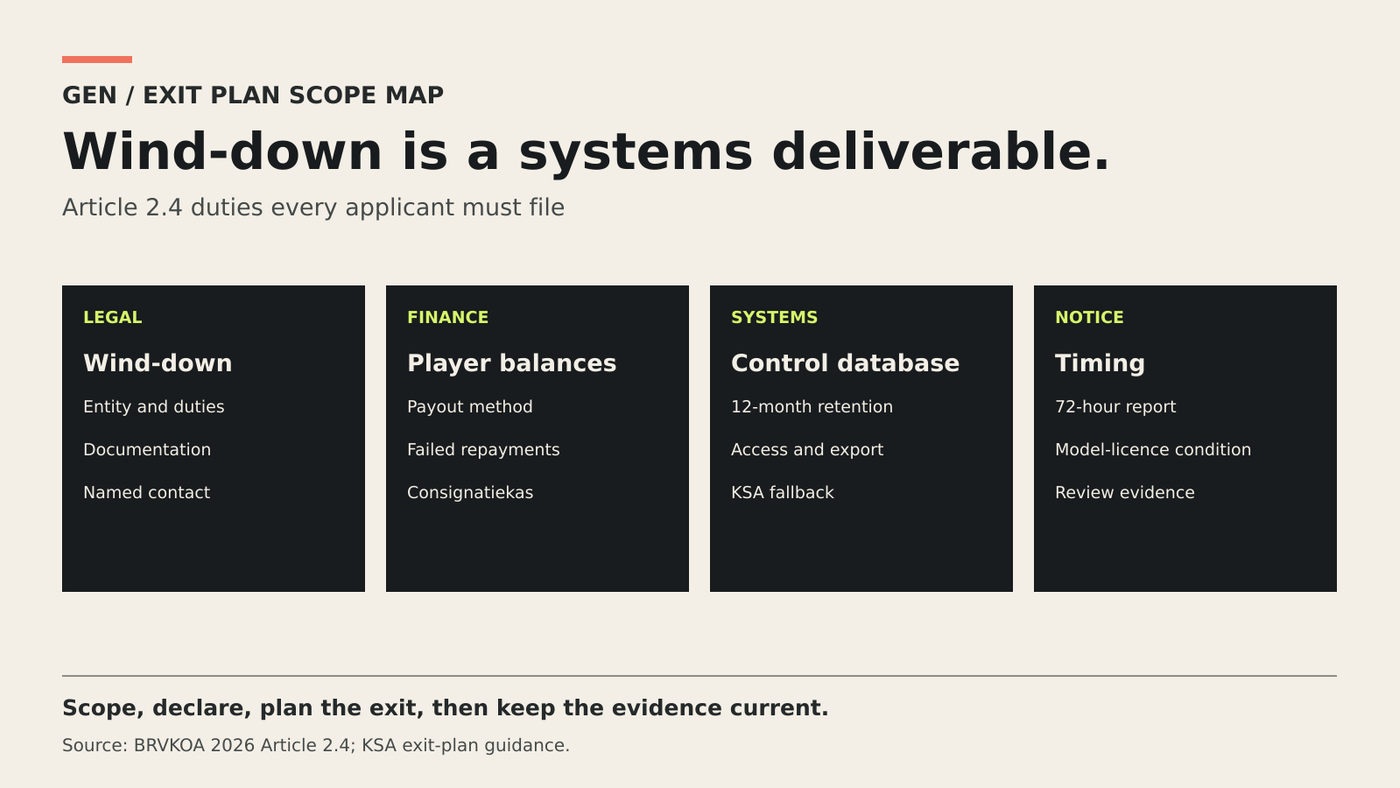Click the 'GEN / EXIT PLAN SCOPE MAP' header
The height and width of the screenshot is (788, 1400).
[253, 95]
